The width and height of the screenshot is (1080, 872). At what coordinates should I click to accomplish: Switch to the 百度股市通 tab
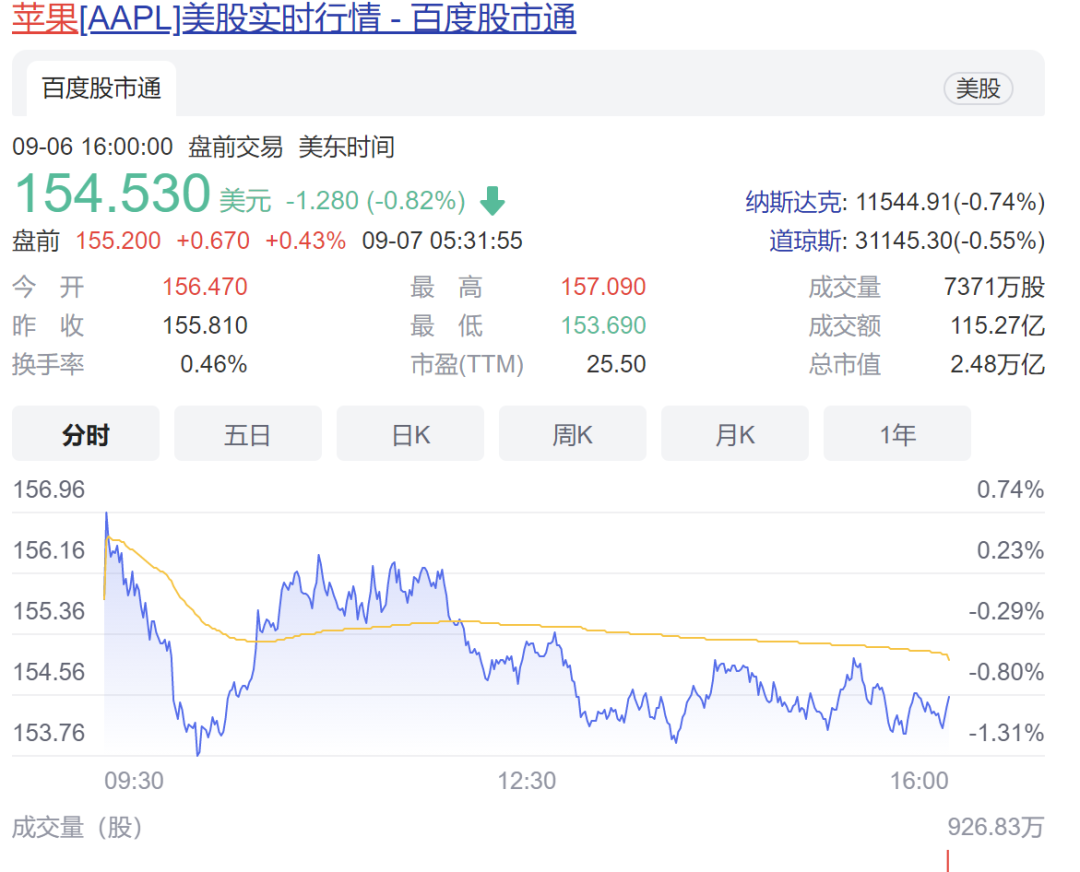[100, 88]
